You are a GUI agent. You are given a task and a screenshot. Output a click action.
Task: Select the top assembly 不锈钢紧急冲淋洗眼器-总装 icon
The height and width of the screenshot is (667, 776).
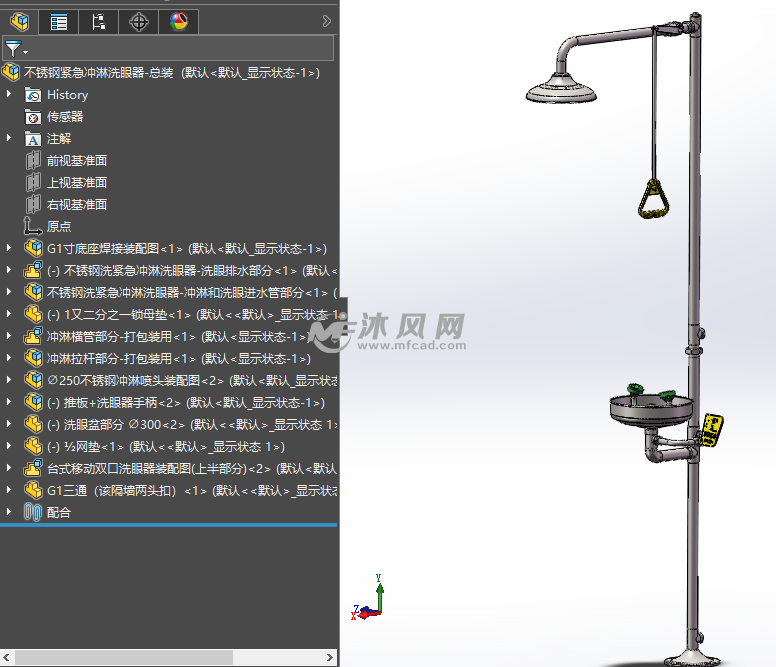coord(11,72)
